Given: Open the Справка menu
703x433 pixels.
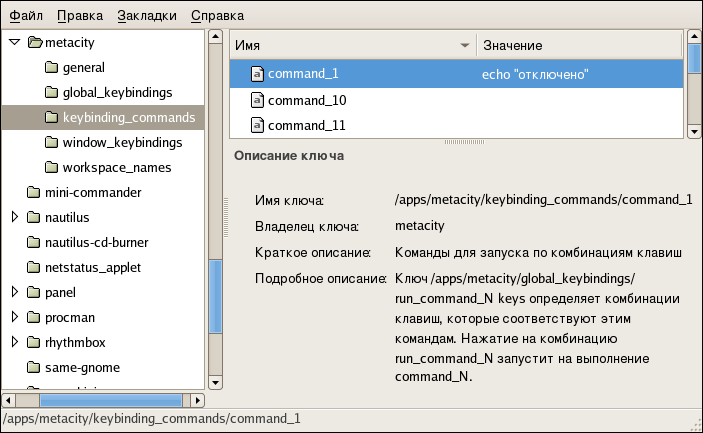Looking at the screenshot, I should tap(217, 16).
